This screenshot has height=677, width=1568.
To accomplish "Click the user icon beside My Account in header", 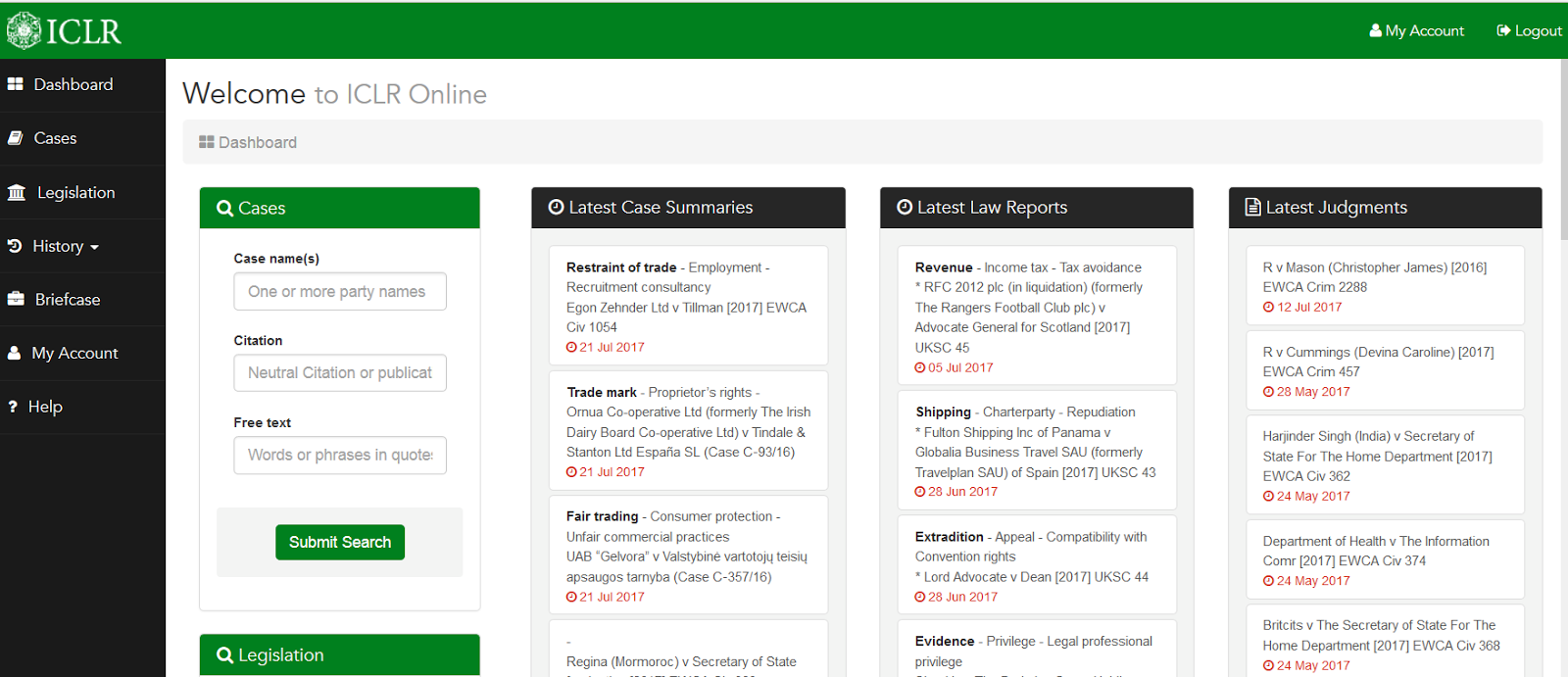I will click(1375, 30).
